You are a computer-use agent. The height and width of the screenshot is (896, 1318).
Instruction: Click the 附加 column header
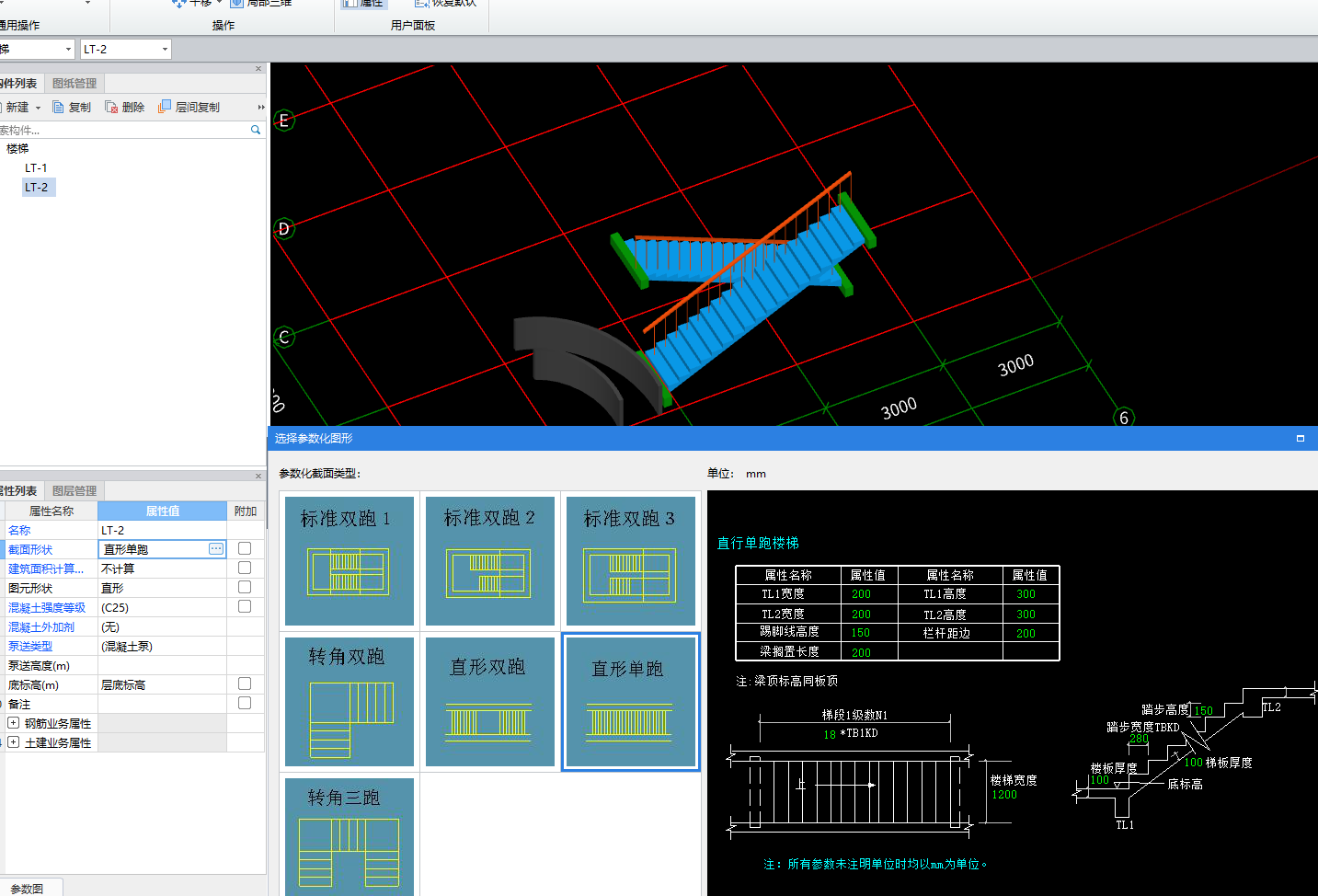click(246, 511)
